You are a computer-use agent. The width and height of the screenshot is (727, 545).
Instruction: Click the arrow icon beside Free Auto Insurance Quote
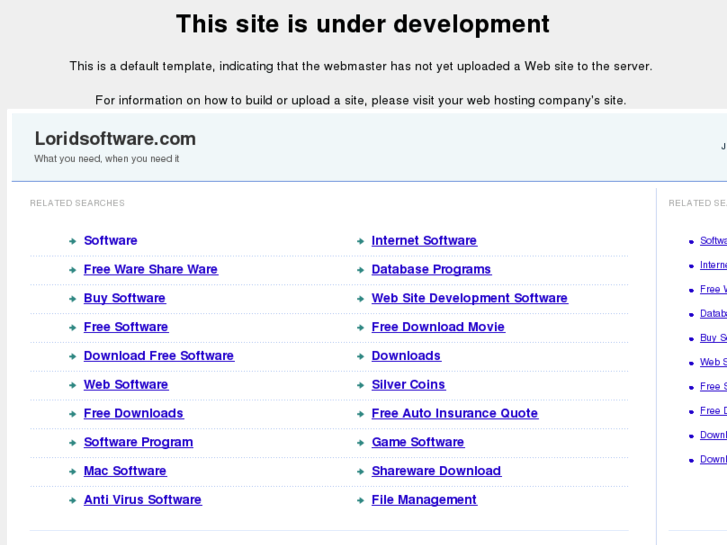pos(360,414)
